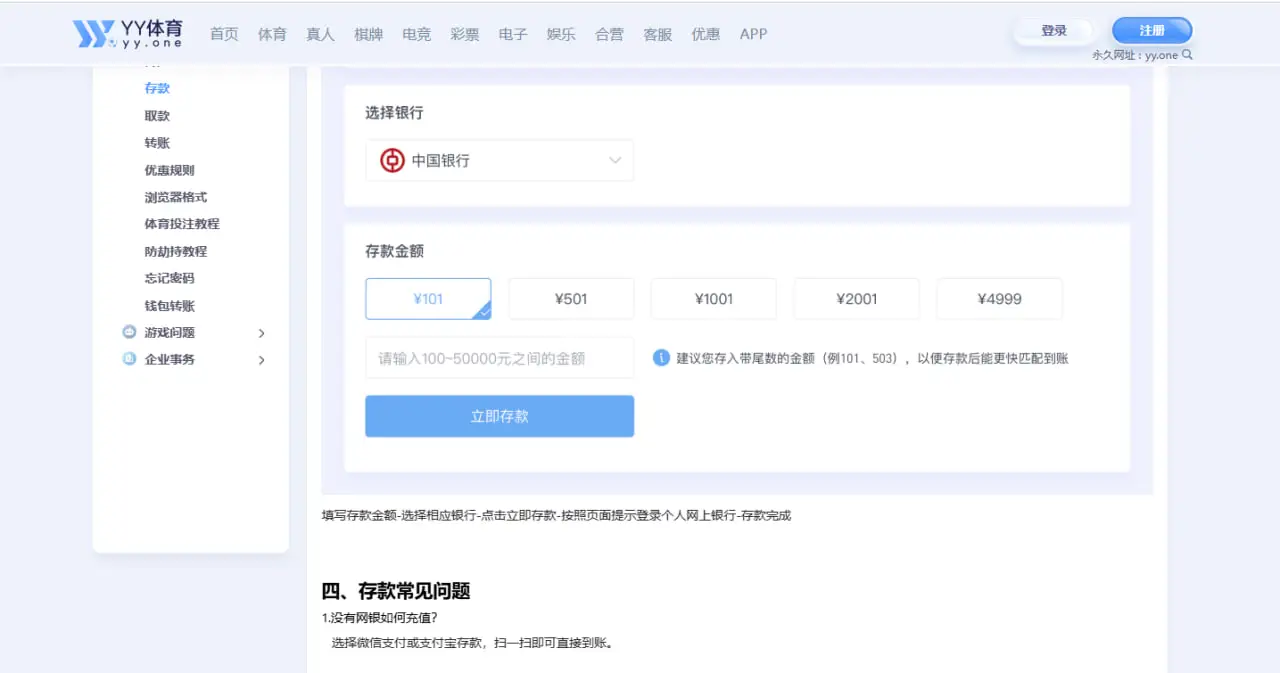
Task: Select the ¥1001 deposit amount
Action: point(713,298)
